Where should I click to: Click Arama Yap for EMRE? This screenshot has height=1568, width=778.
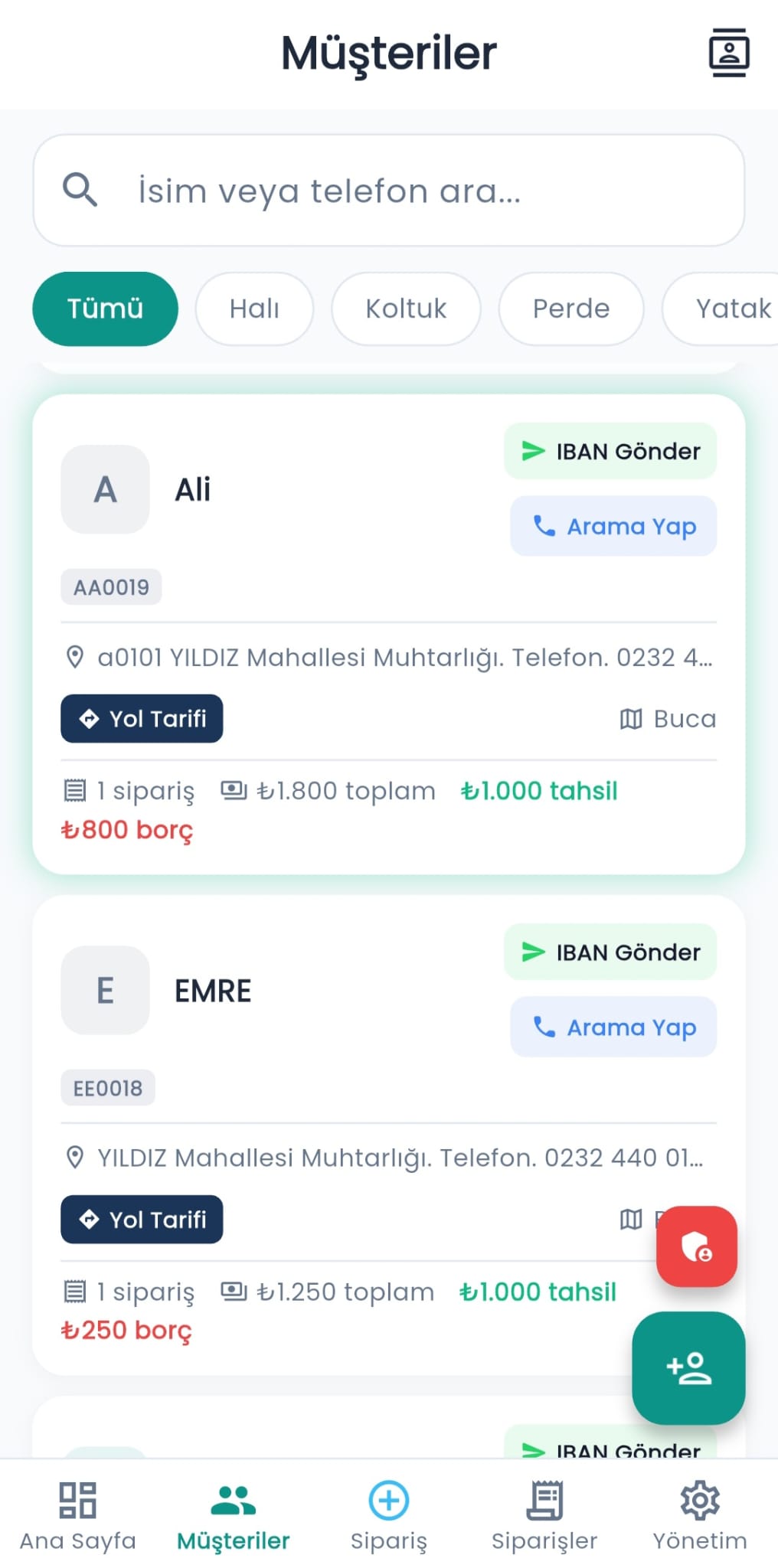(613, 1027)
